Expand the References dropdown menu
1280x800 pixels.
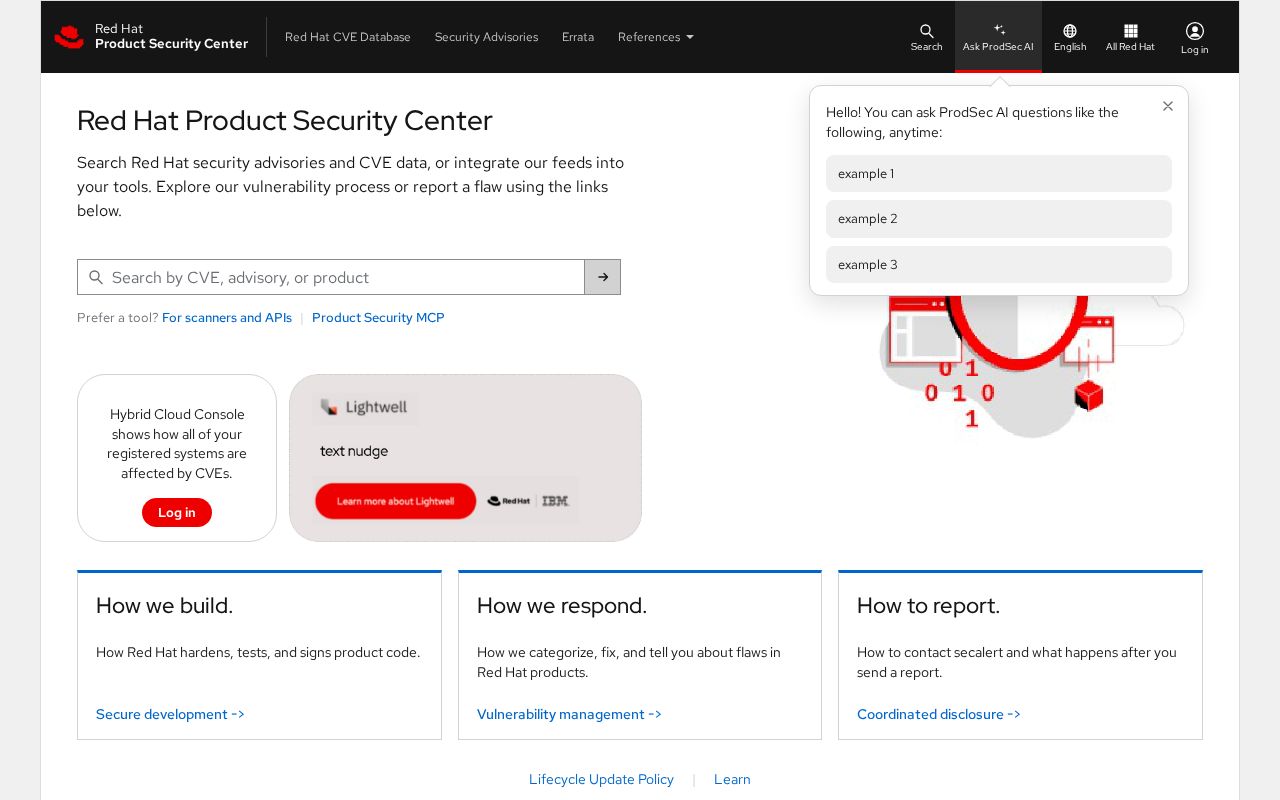coord(656,37)
